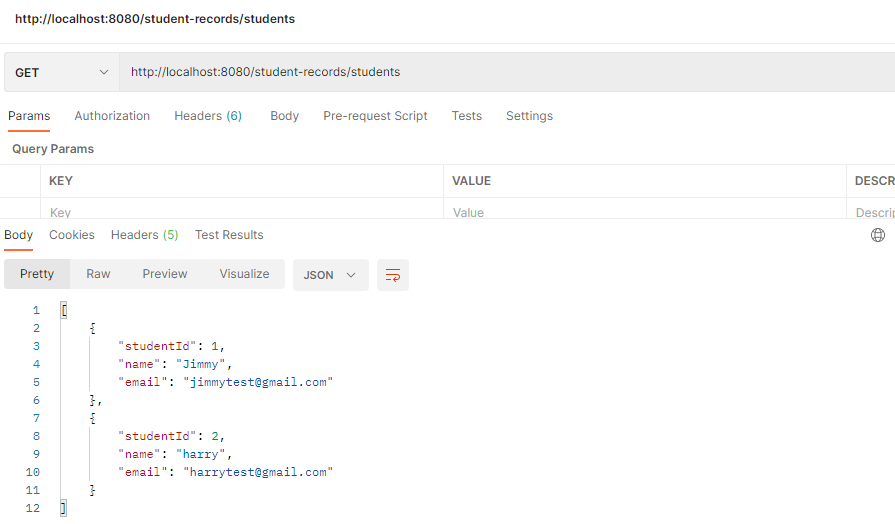The height and width of the screenshot is (524, 895).
Task: Switch to the Params tab
Action: pyautogui.click(x=29, y=116)
